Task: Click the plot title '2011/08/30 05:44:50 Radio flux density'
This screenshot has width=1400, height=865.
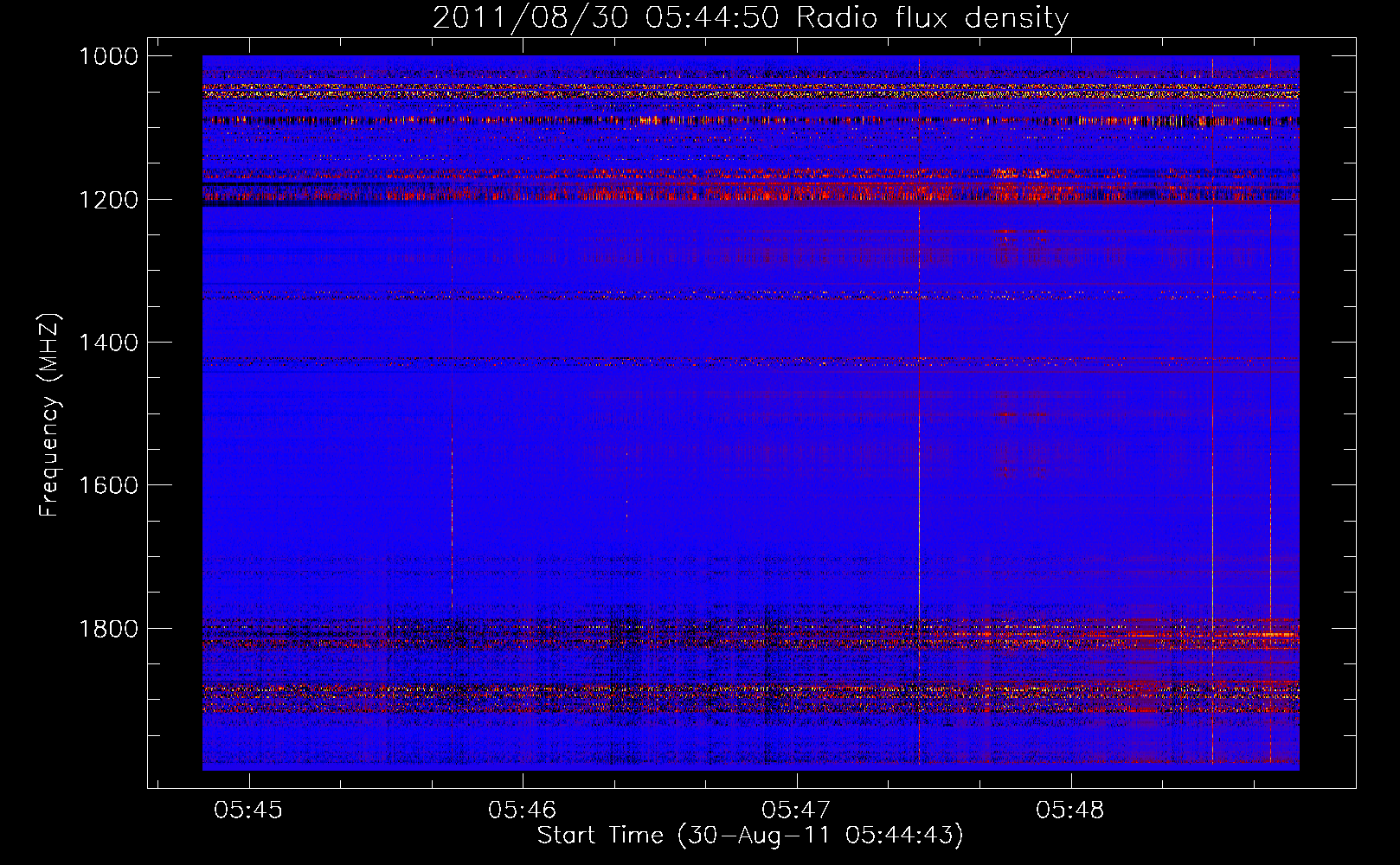Action: (750, 18)
